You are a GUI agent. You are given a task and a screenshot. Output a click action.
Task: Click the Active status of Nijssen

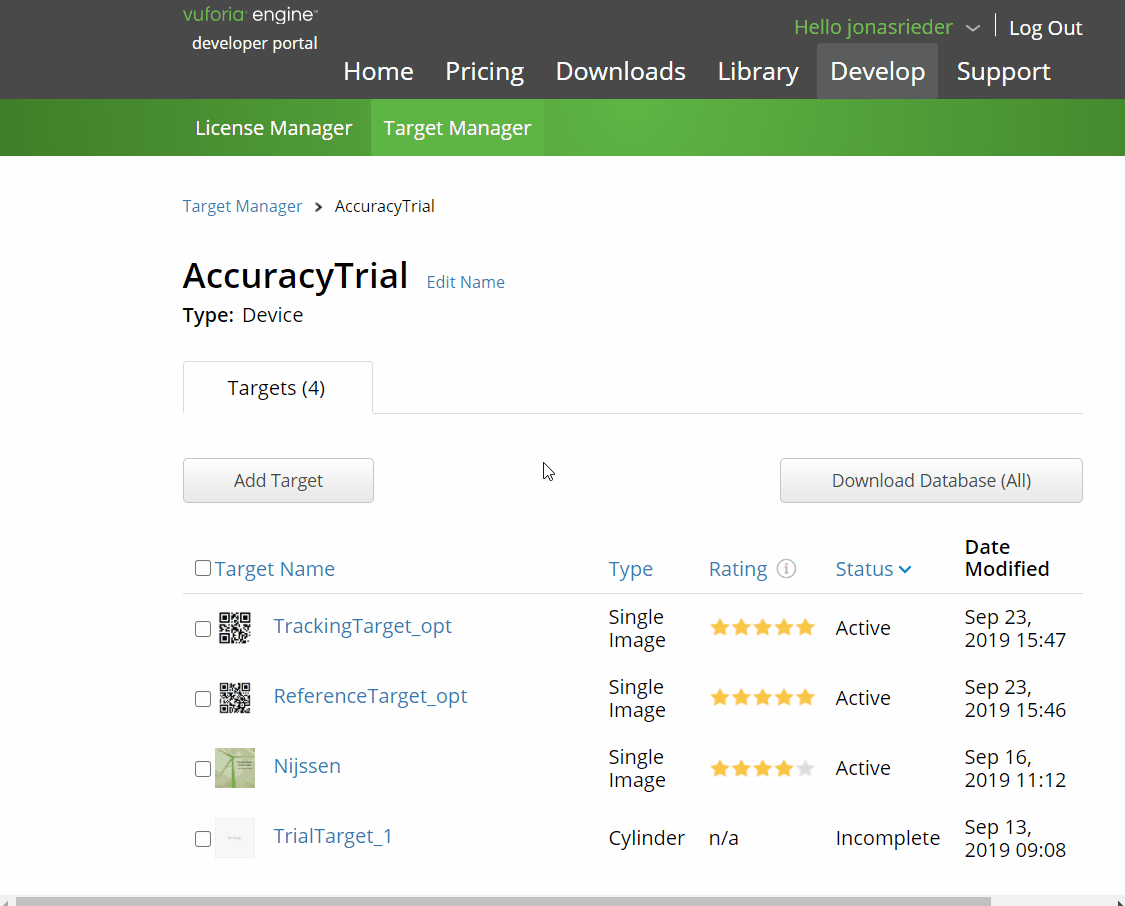click(863, 768)
